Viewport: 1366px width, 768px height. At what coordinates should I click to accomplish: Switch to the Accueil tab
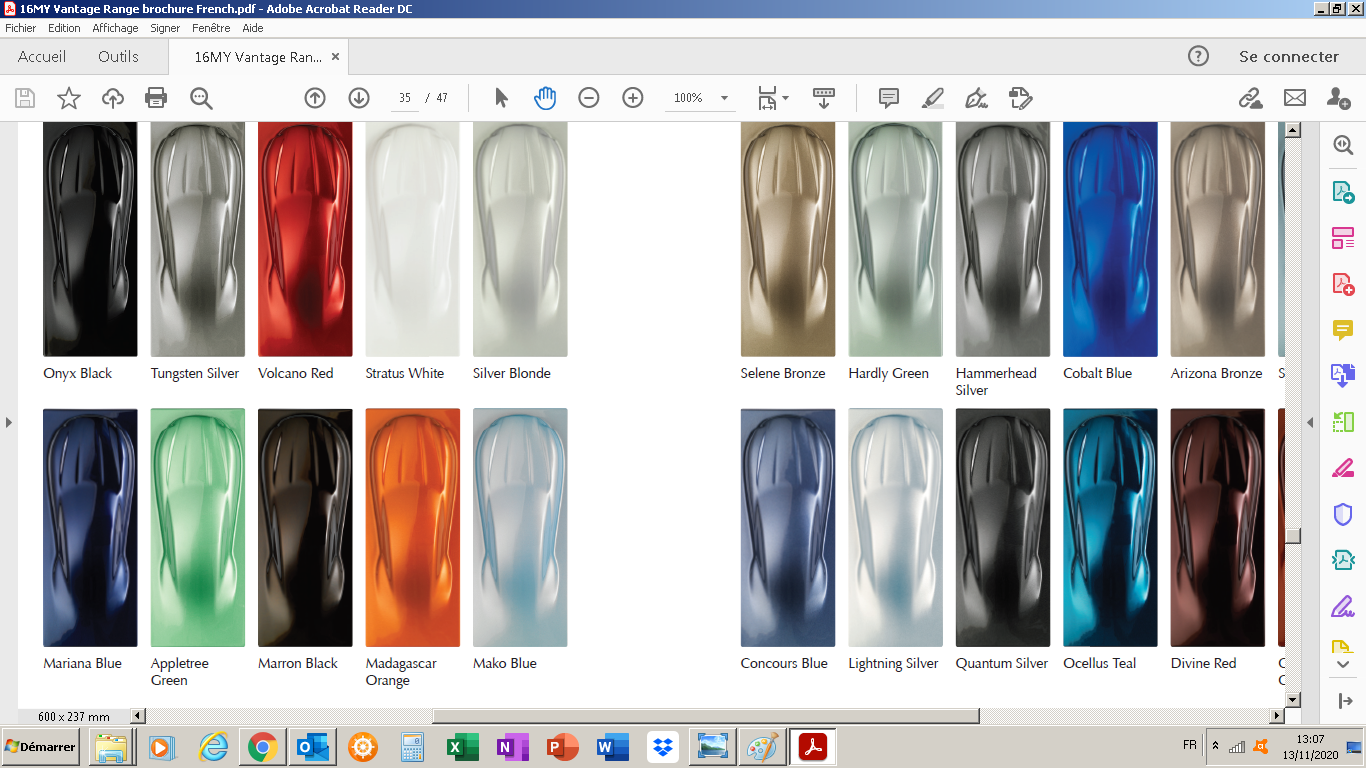click(42, 56)
